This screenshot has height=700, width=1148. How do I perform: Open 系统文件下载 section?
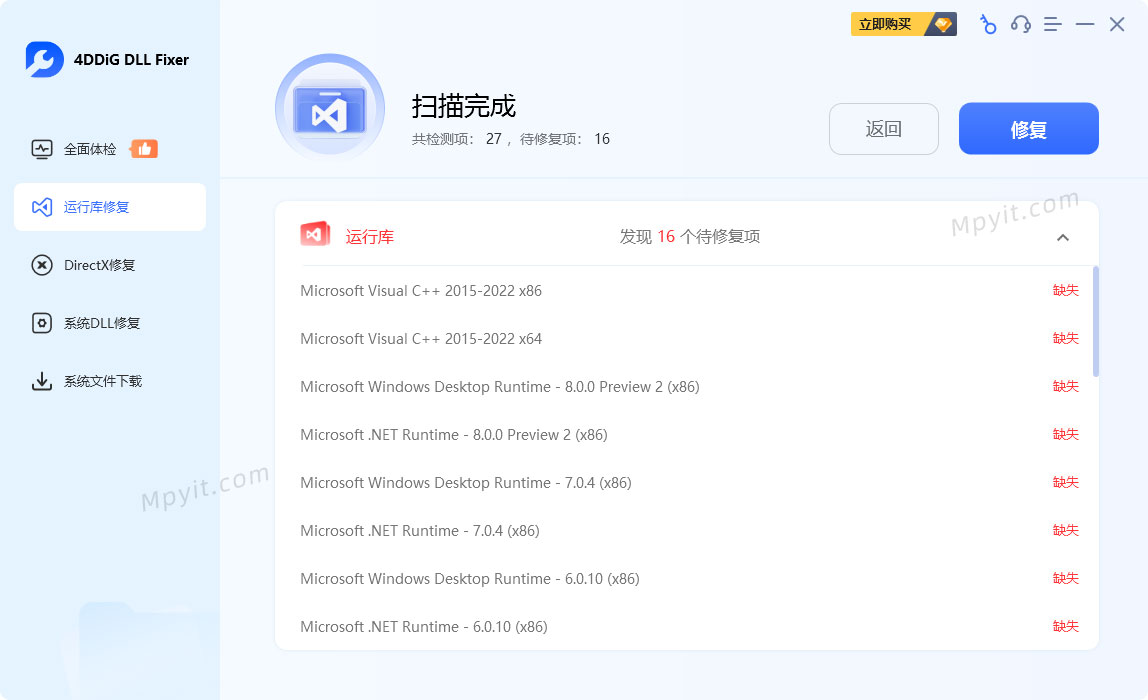coord(110,381)
